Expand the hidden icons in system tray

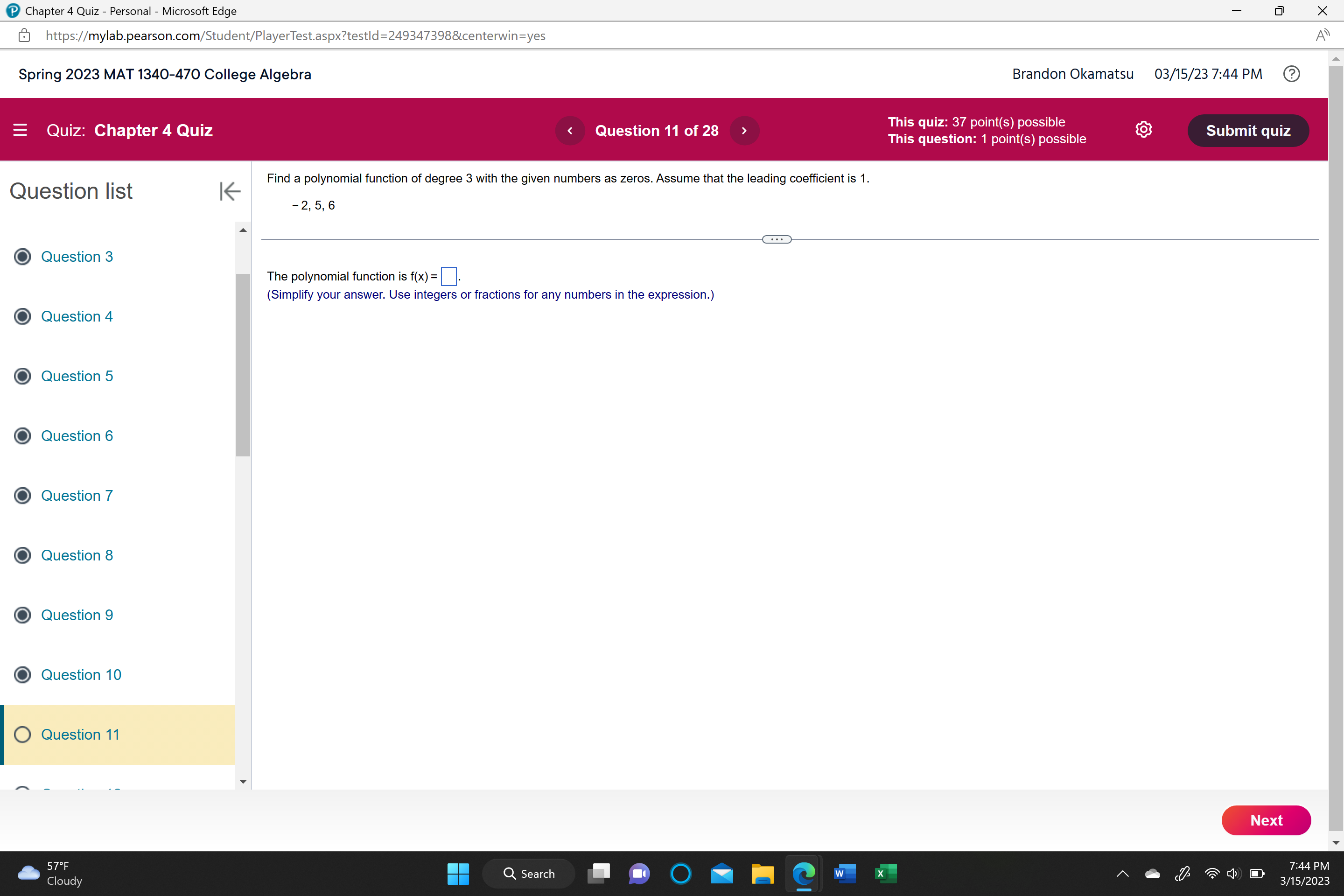1122,874
